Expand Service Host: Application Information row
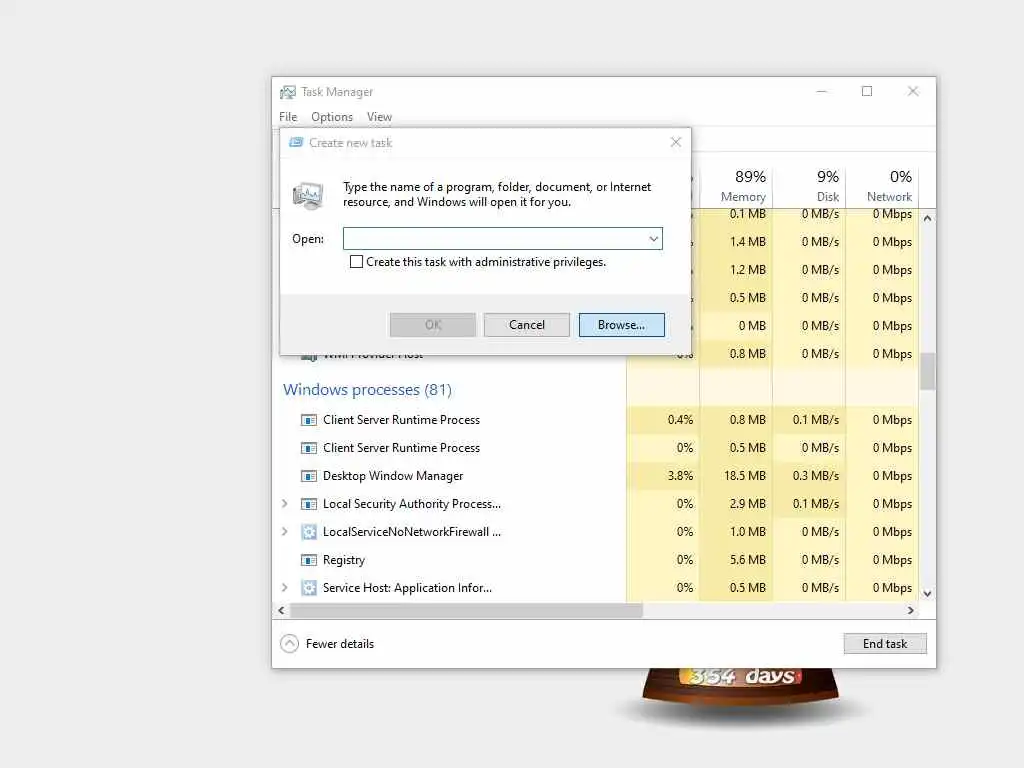The height and width of the screenshot is (768, 1024). point(285,588)
